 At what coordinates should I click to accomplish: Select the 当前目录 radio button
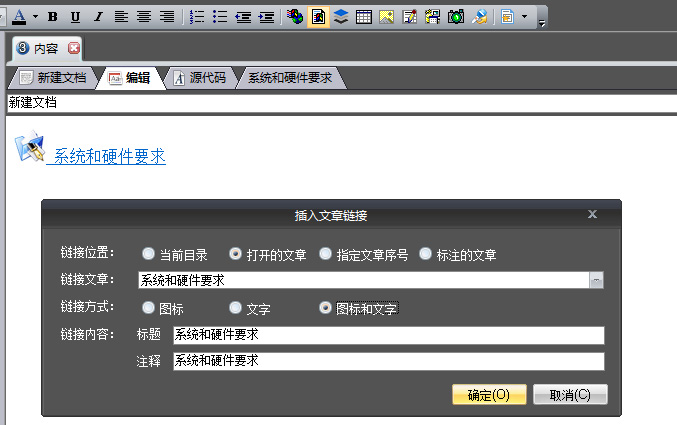pos(149,254)
